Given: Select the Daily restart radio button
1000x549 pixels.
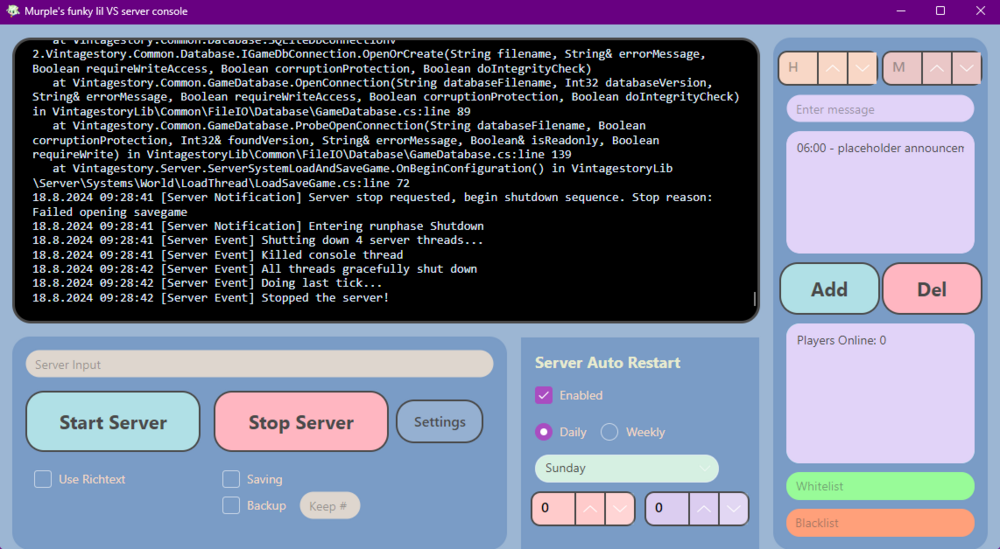Looking at the screenshot, I should (x=544, y=432).
